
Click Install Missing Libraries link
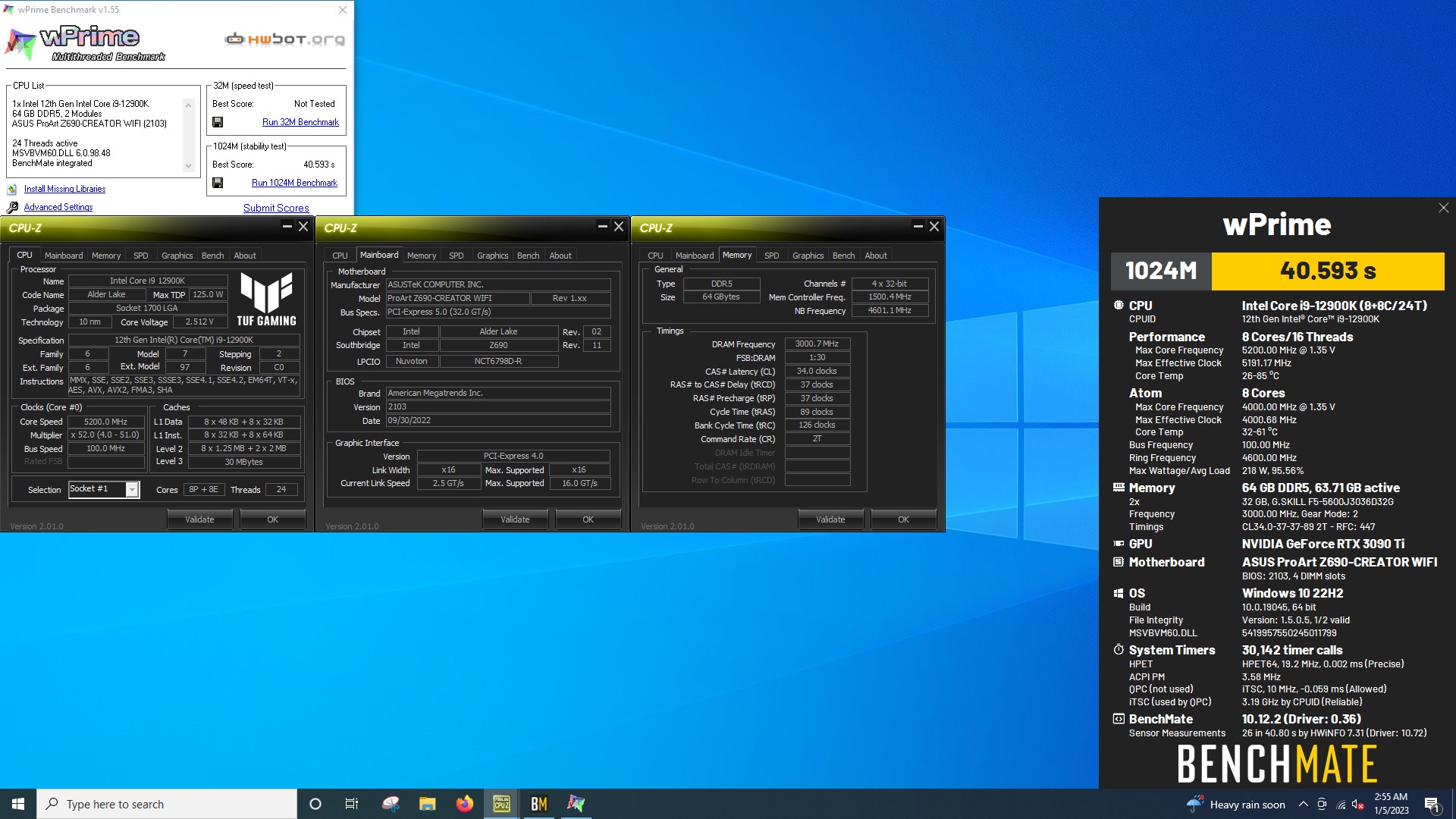64,190
